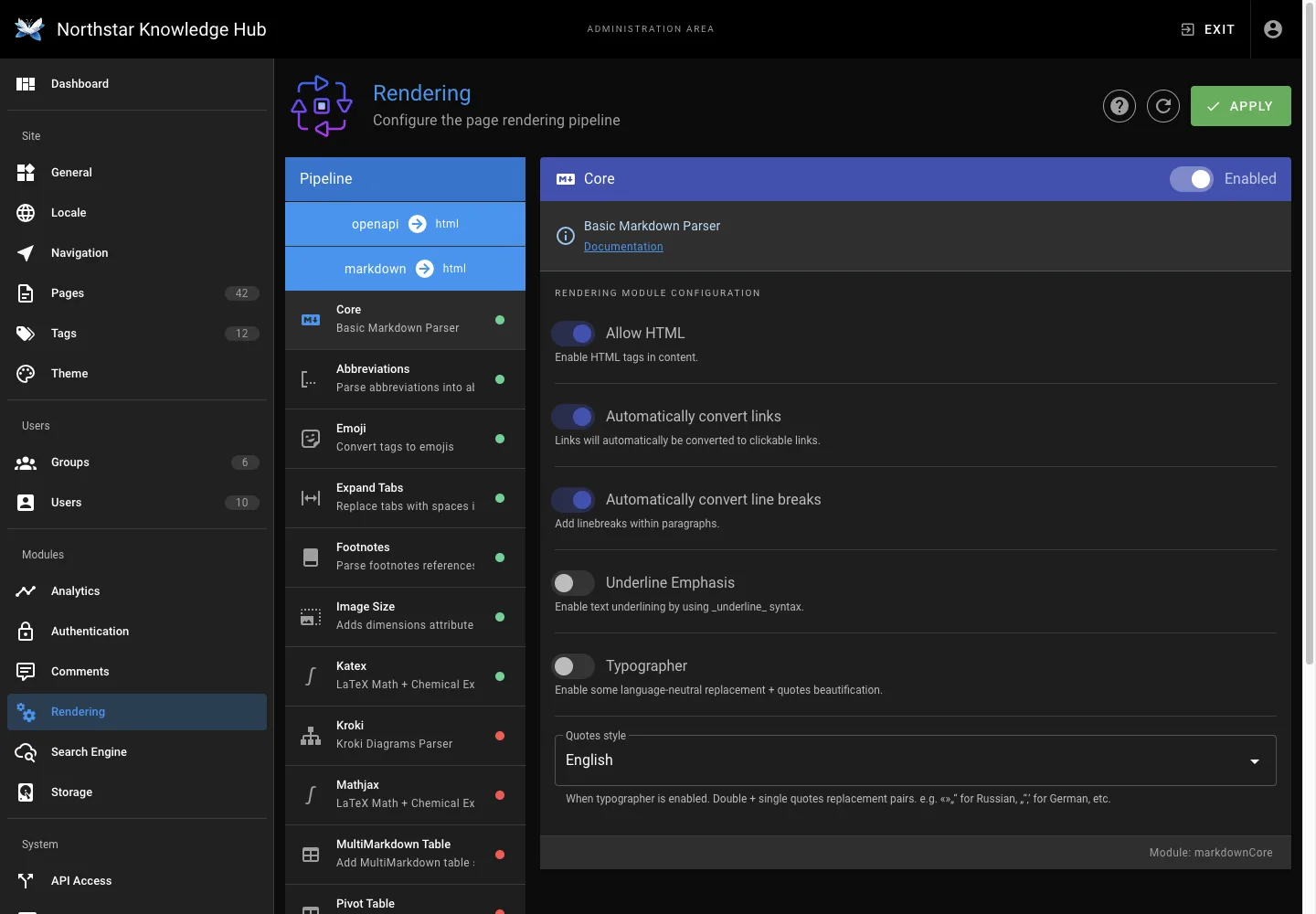Select the markdown to html pipeline
The height and width of the screenshot is (914, 1316).
[x=405, y=269]
